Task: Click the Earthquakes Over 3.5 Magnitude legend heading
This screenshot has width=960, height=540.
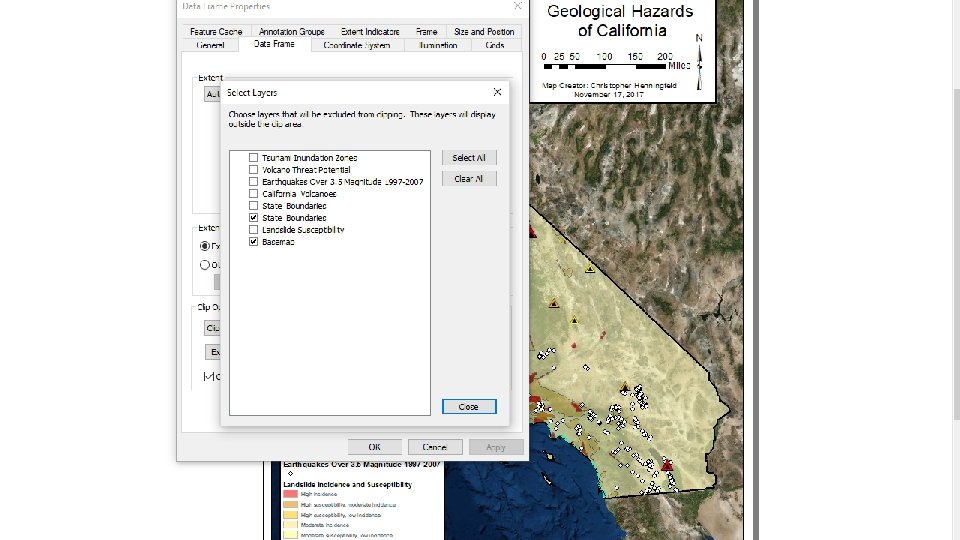Action: click(x=361, y=464)
